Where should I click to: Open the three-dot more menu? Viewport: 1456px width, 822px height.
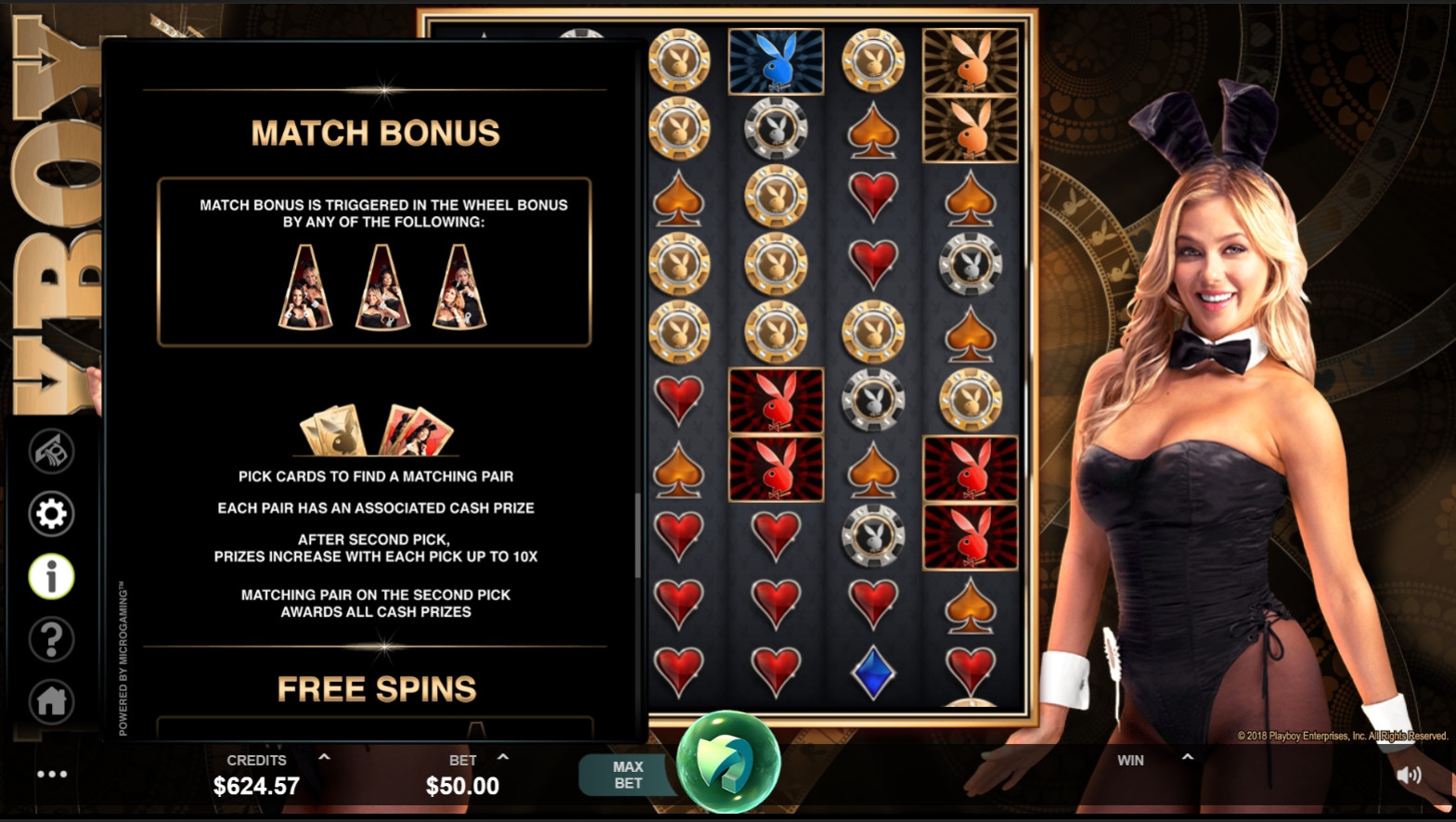(x=52, y=774)
